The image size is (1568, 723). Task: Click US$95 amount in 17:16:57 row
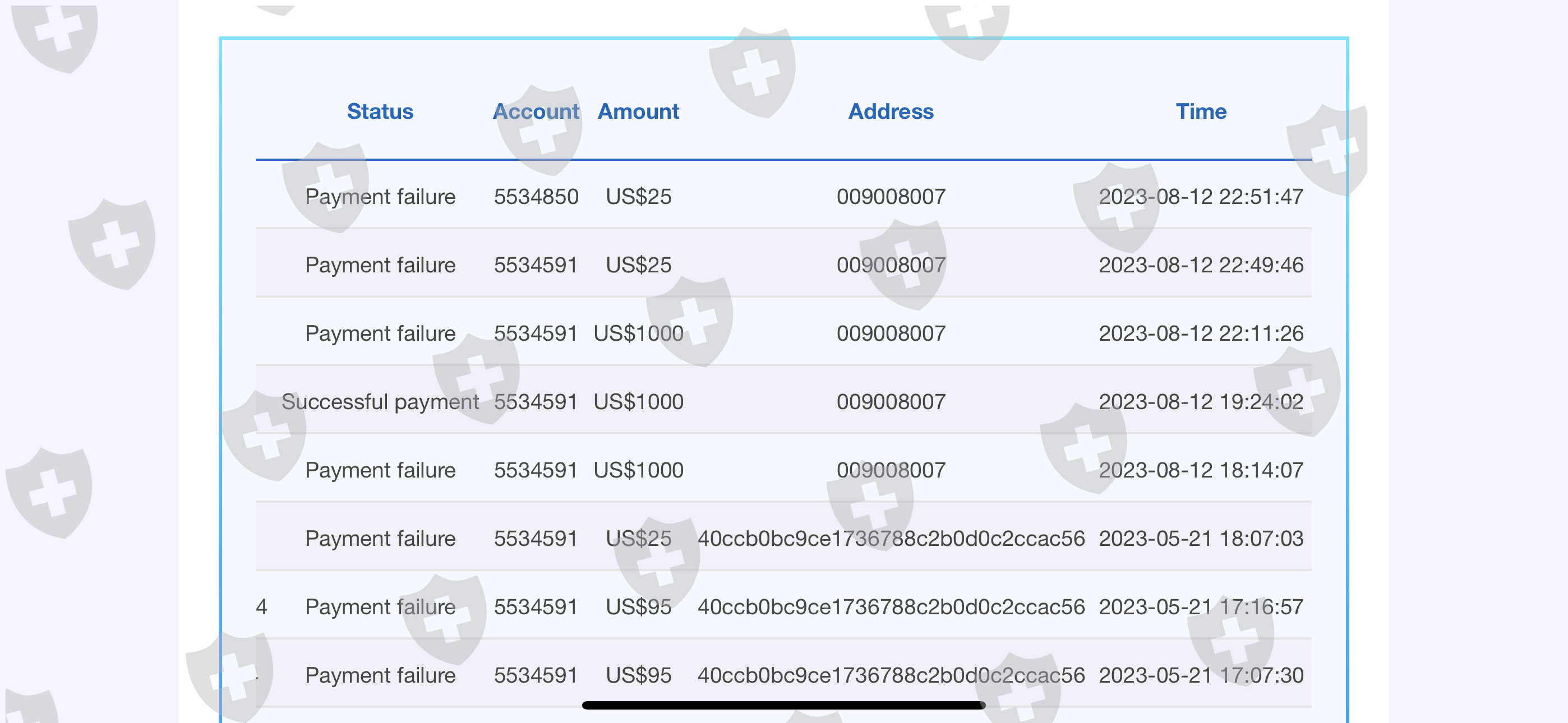(638, 607)
